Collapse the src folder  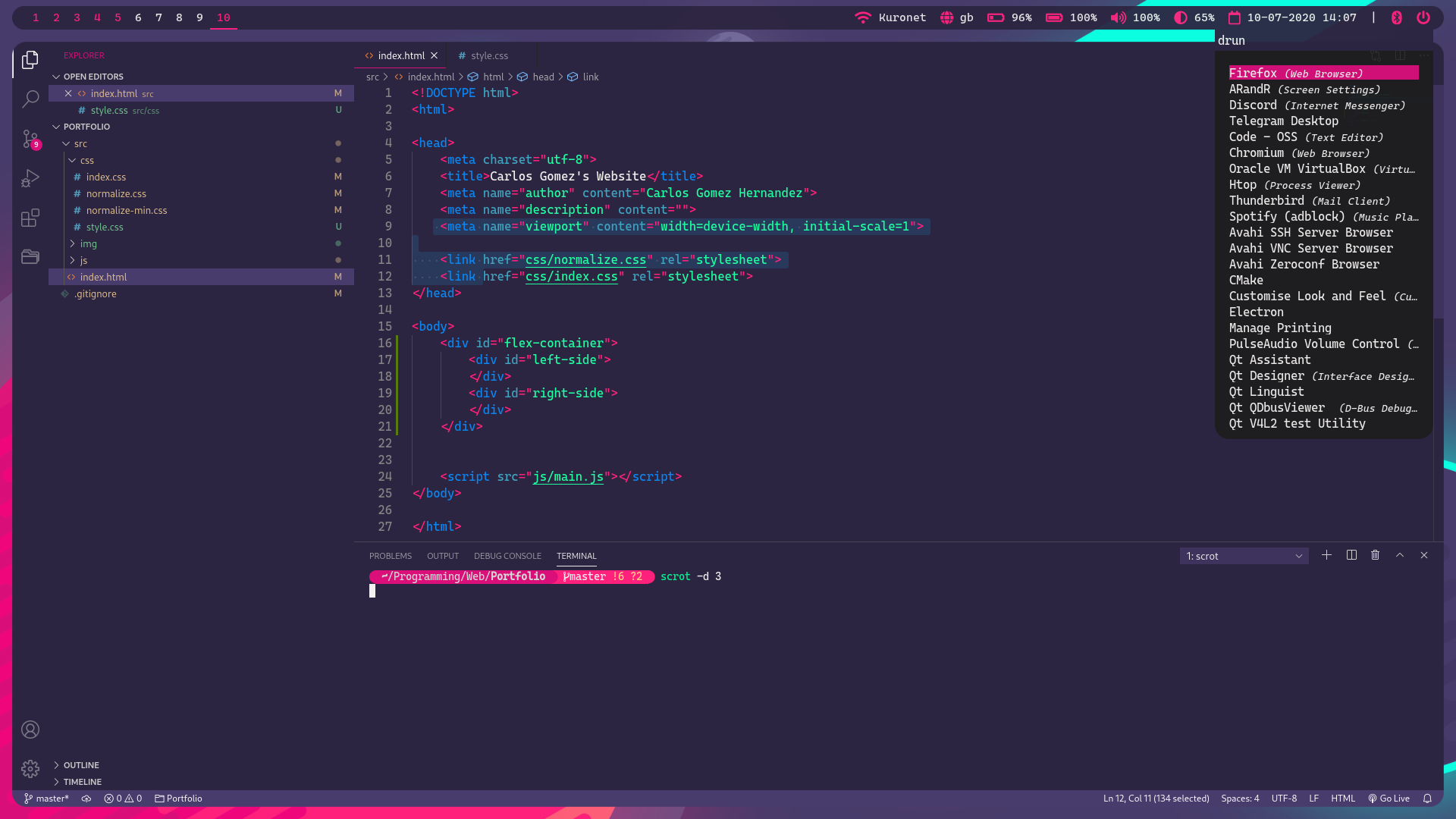(x=201, y=143)
